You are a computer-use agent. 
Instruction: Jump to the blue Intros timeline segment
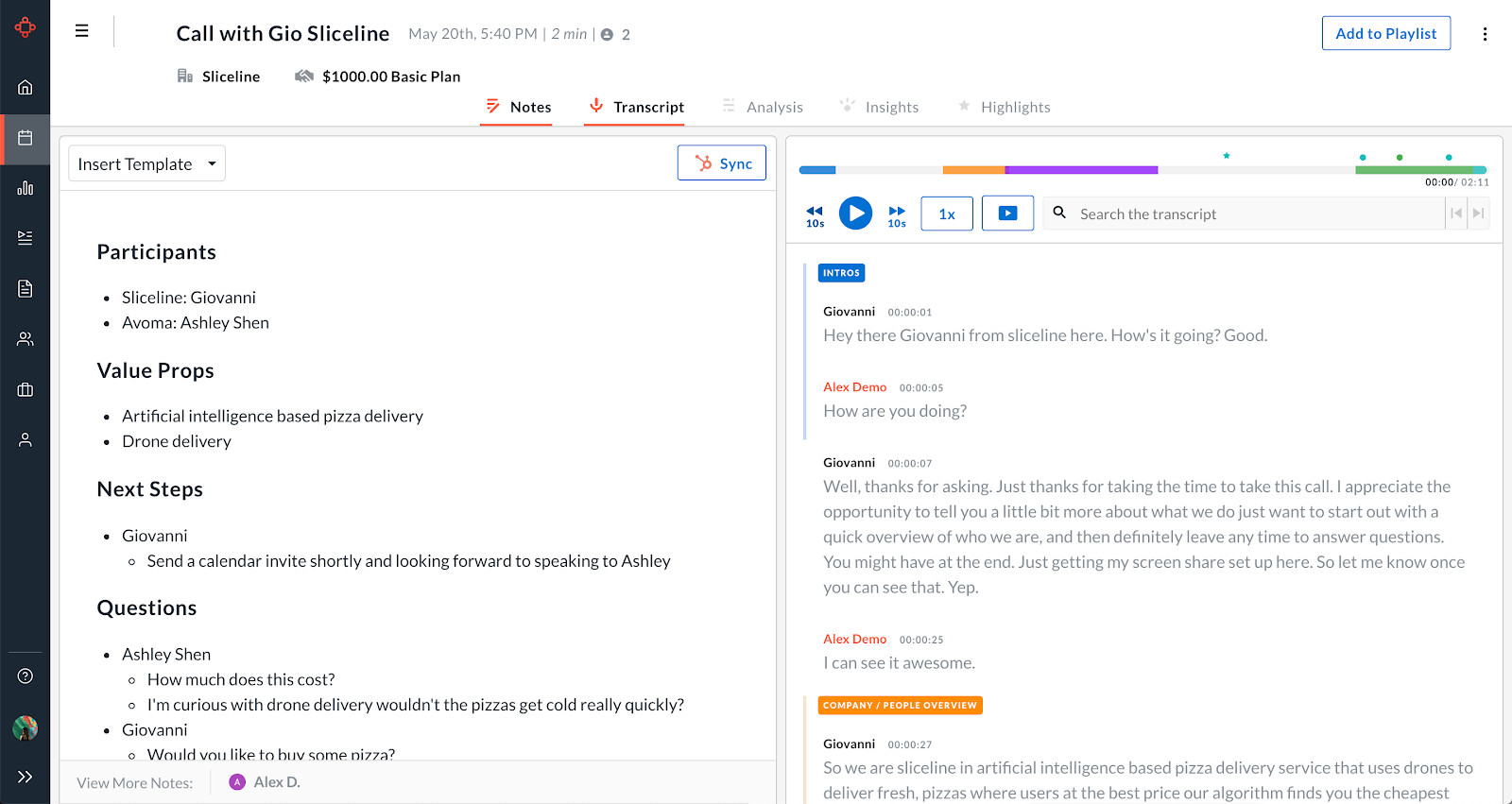click(817, 170)
